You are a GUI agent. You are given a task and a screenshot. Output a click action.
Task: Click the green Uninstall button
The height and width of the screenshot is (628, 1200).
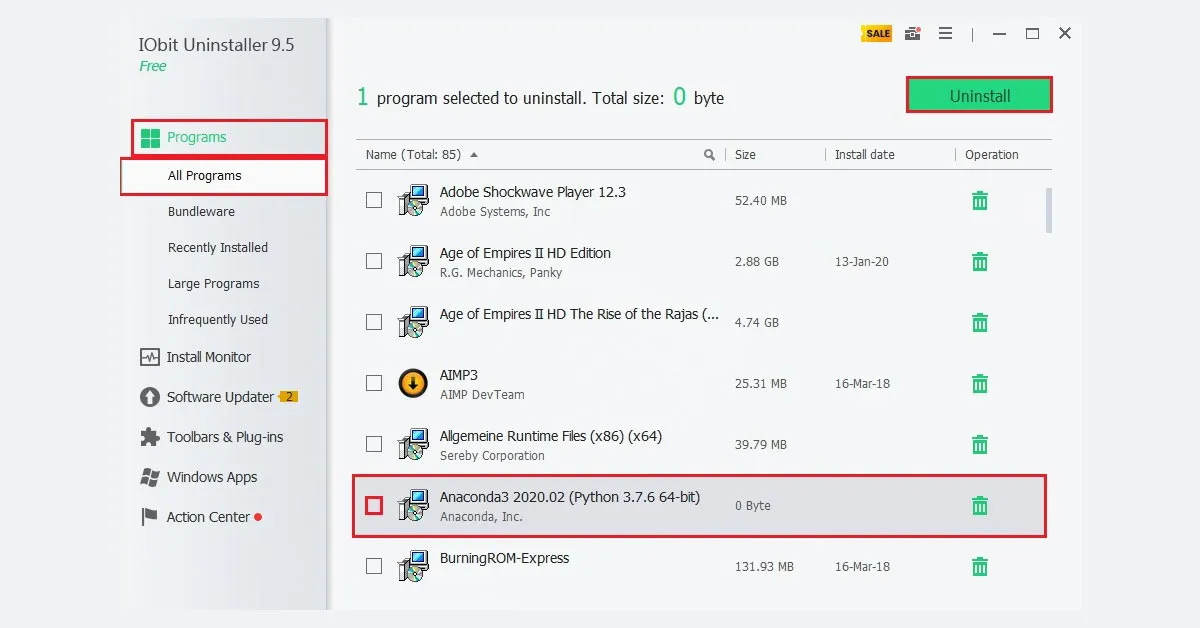979,94
